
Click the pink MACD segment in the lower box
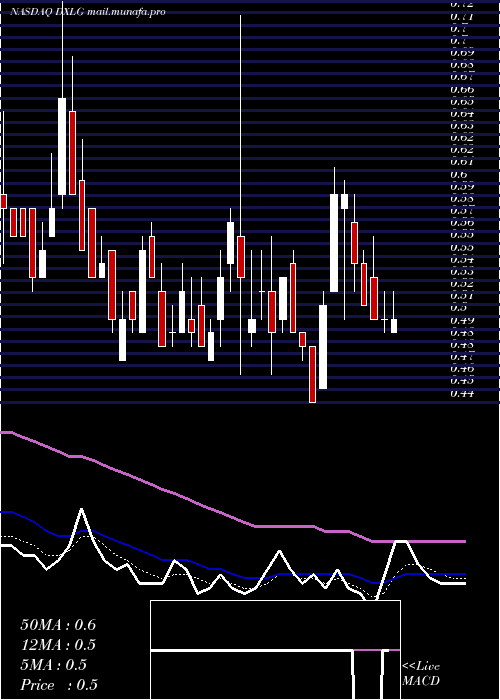point(377,650)
